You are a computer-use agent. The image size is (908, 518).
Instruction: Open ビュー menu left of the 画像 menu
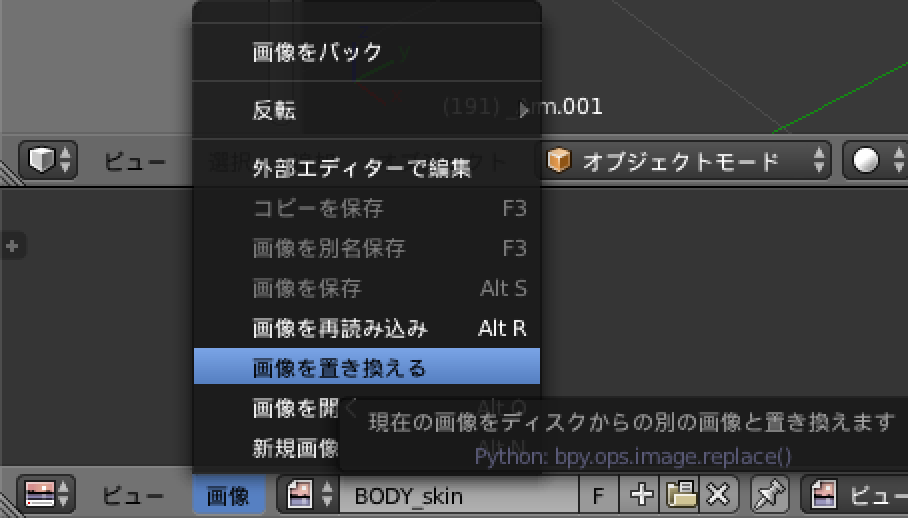point(135,495)
